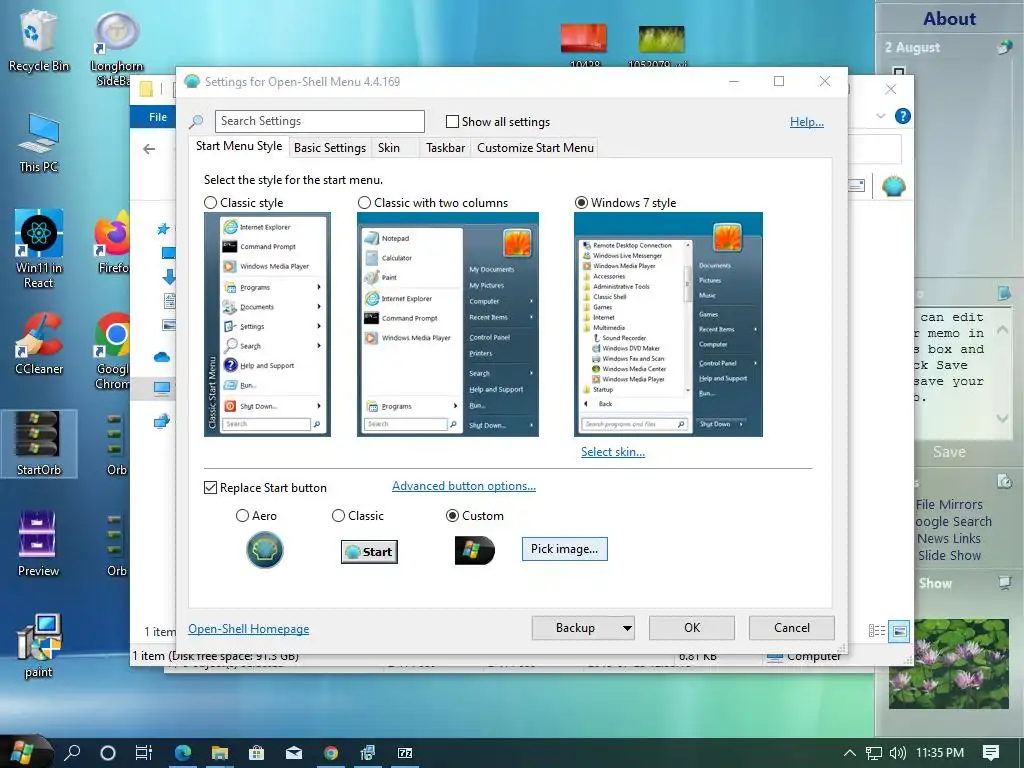Switch to the Taskbar tab
1024x768 pixels.
tap(445, 148)
